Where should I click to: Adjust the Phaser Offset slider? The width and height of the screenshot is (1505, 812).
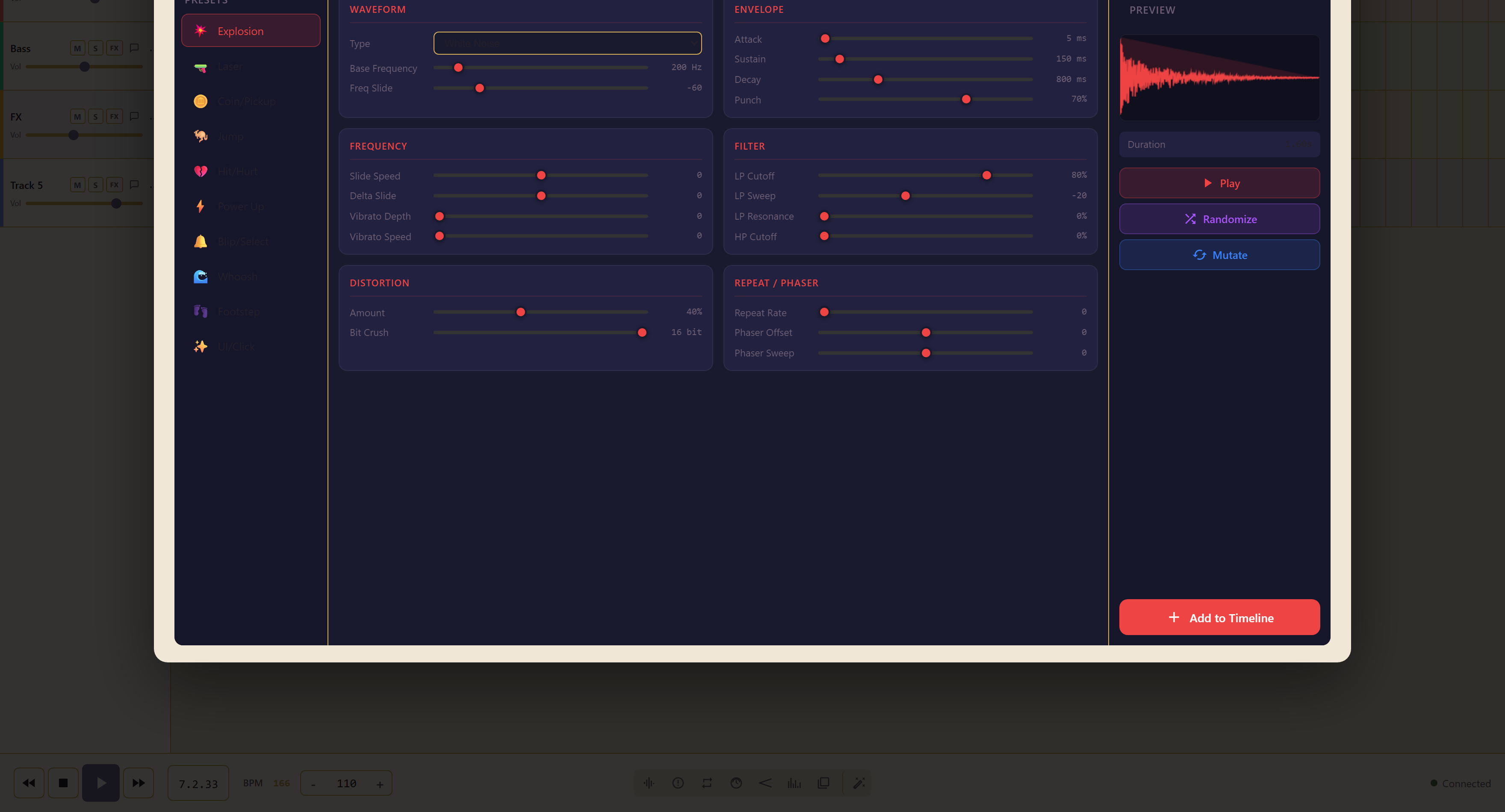pos(925,332)
